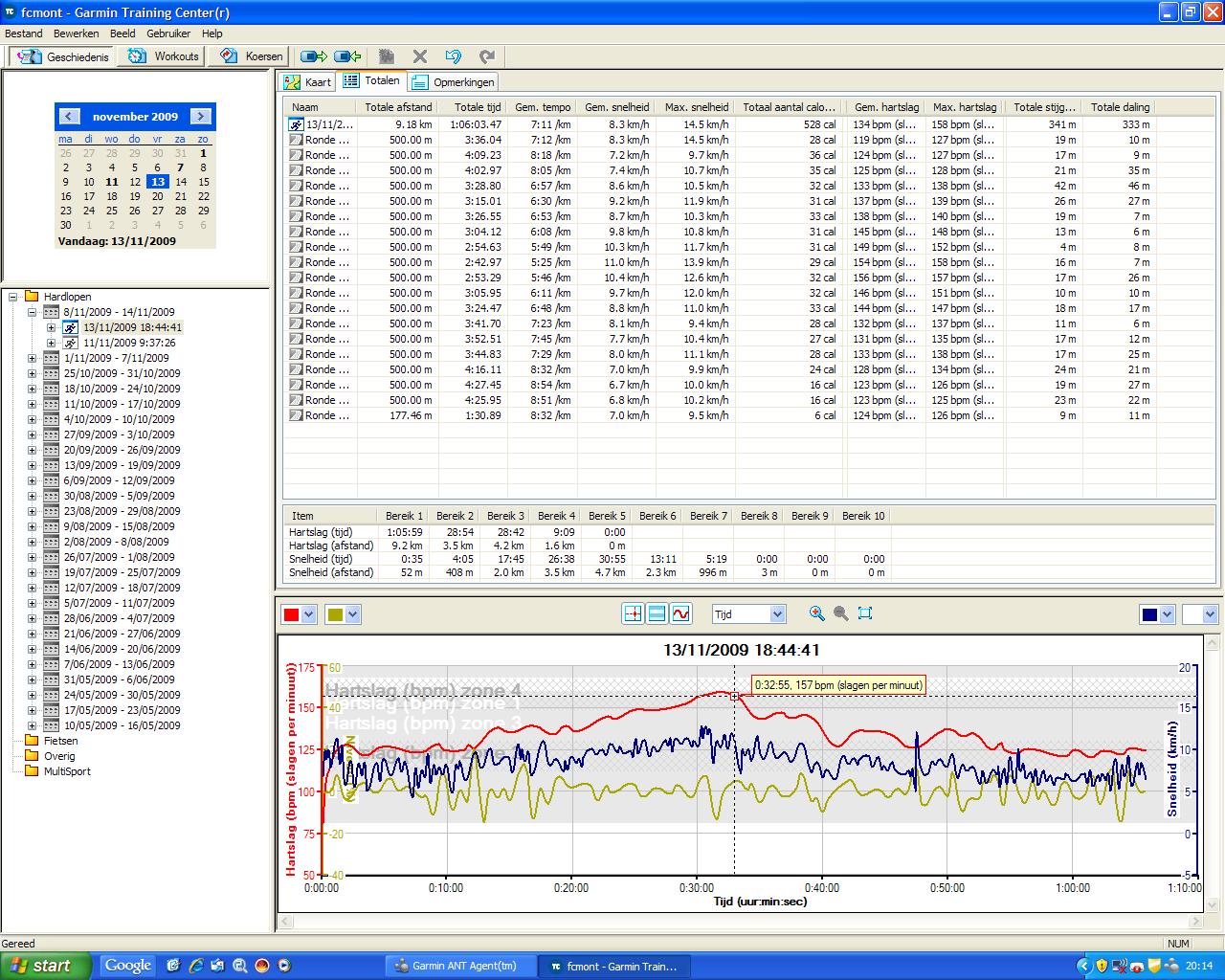Image resolution: width=1225 pixels, height=980 pixels.
Task: Toggle the zone bands display button
Action: click(x=657, y=613)
